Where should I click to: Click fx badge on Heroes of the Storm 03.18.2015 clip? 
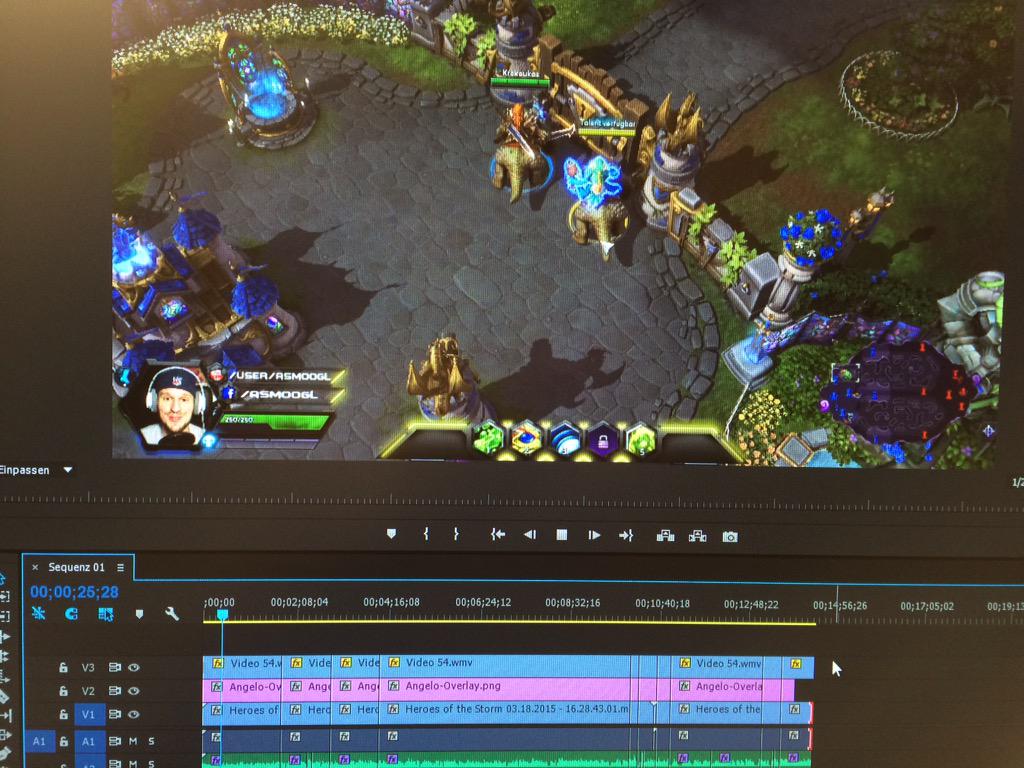tap(394, 709)
